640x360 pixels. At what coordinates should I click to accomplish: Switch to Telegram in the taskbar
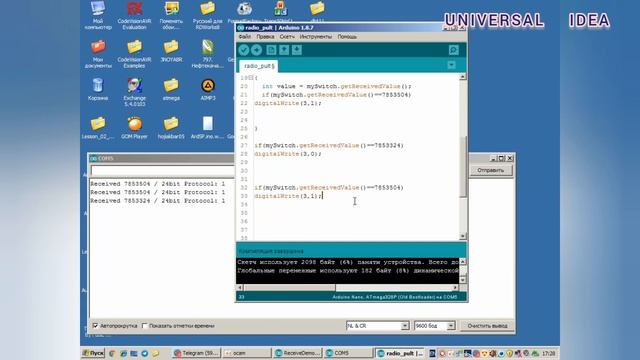196,353
